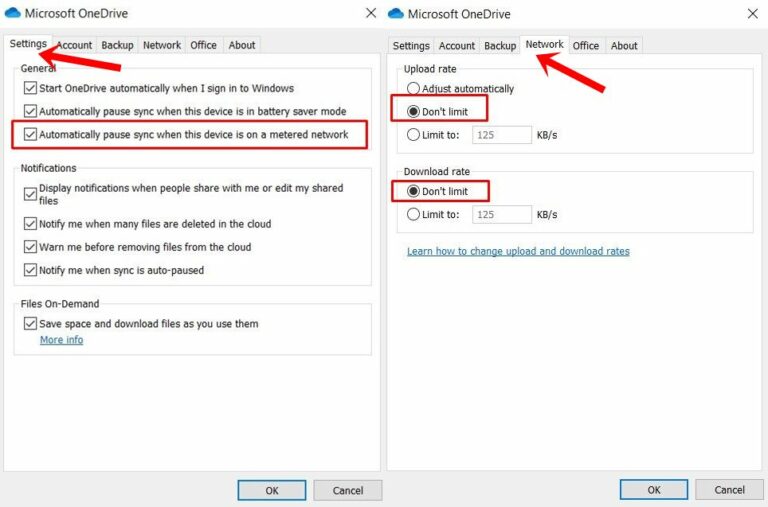Open About tab in right window
768x507 pixels.
coord(624,46)
